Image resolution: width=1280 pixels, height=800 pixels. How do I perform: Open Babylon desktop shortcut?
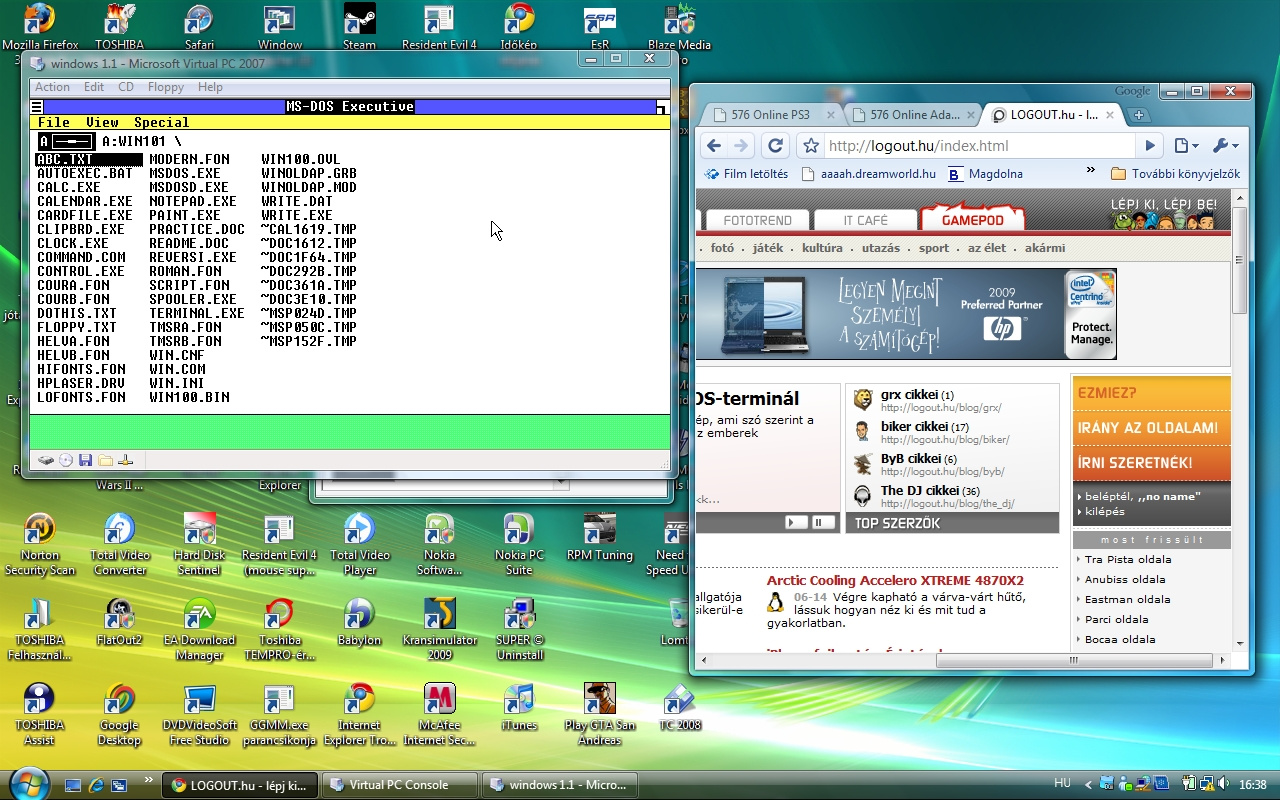[x=359, y=622]
